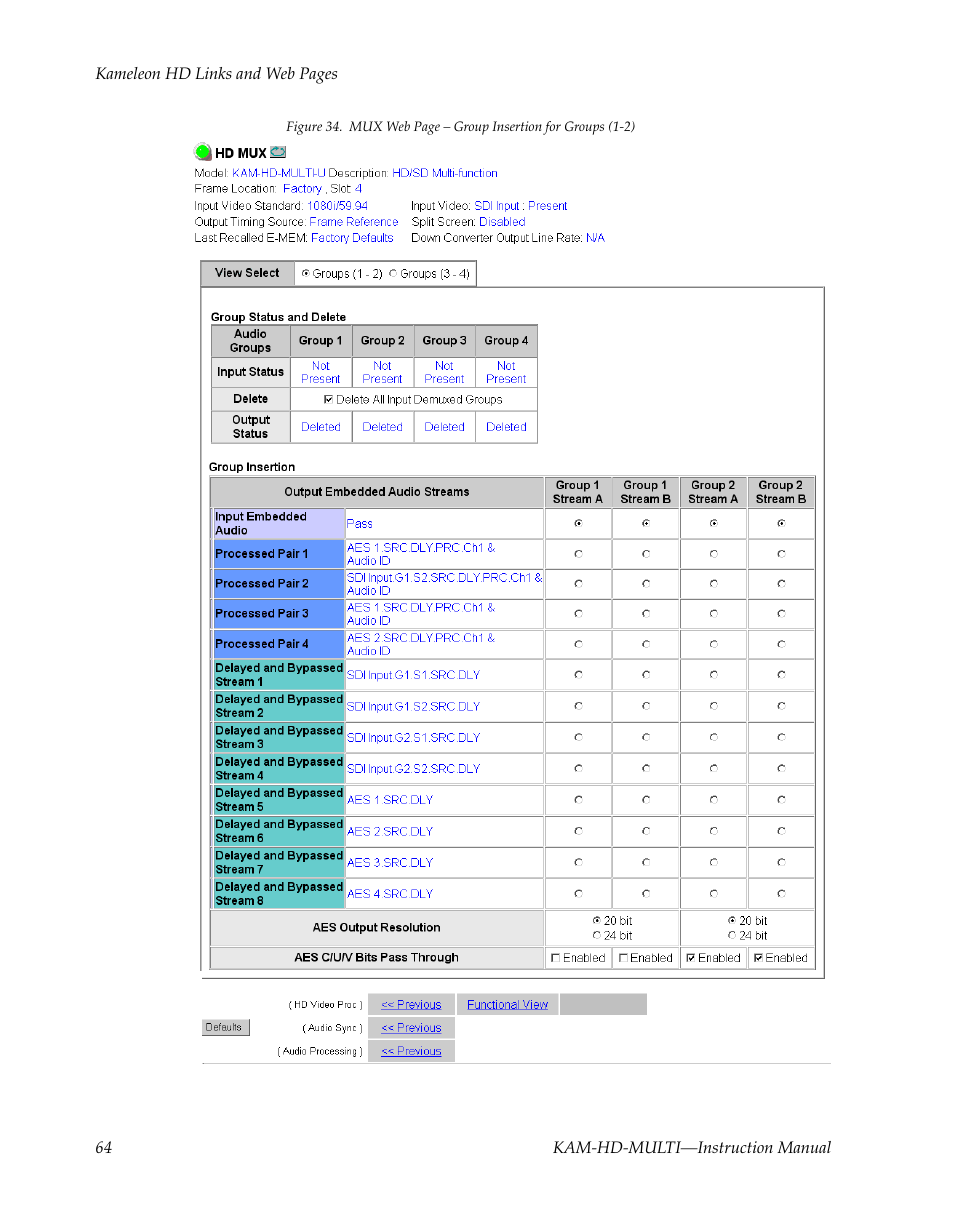Toggle Delete All Input Demuxed Groups checkbox

[329, 399]
